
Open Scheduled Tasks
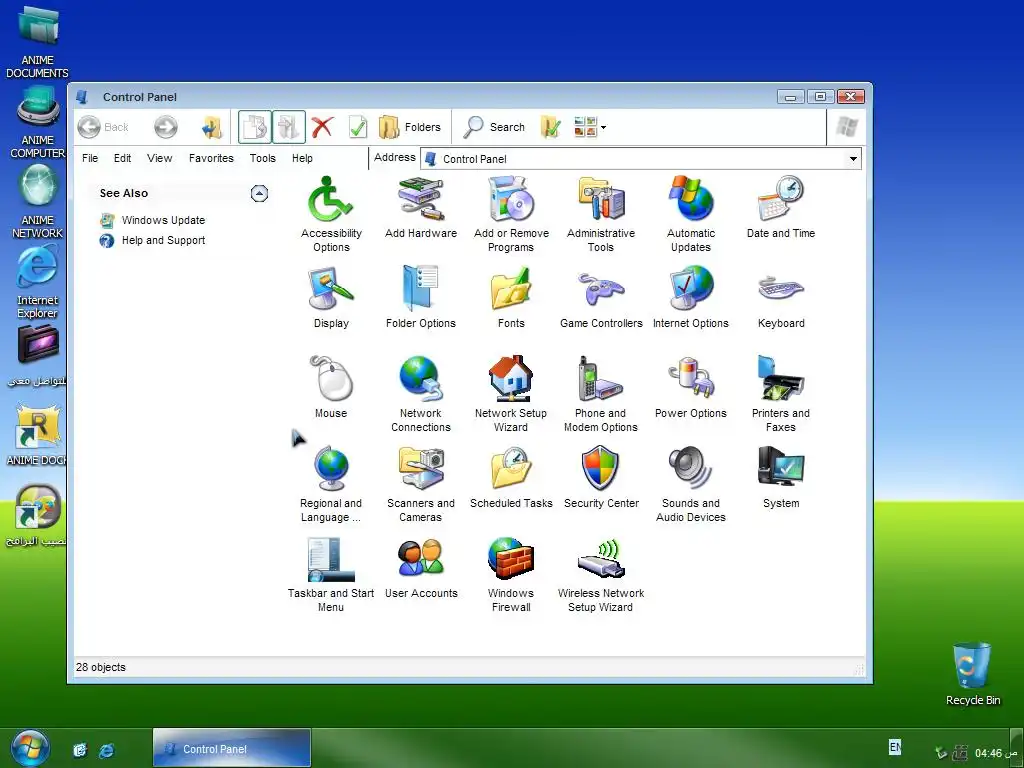(x=511, y=477)
